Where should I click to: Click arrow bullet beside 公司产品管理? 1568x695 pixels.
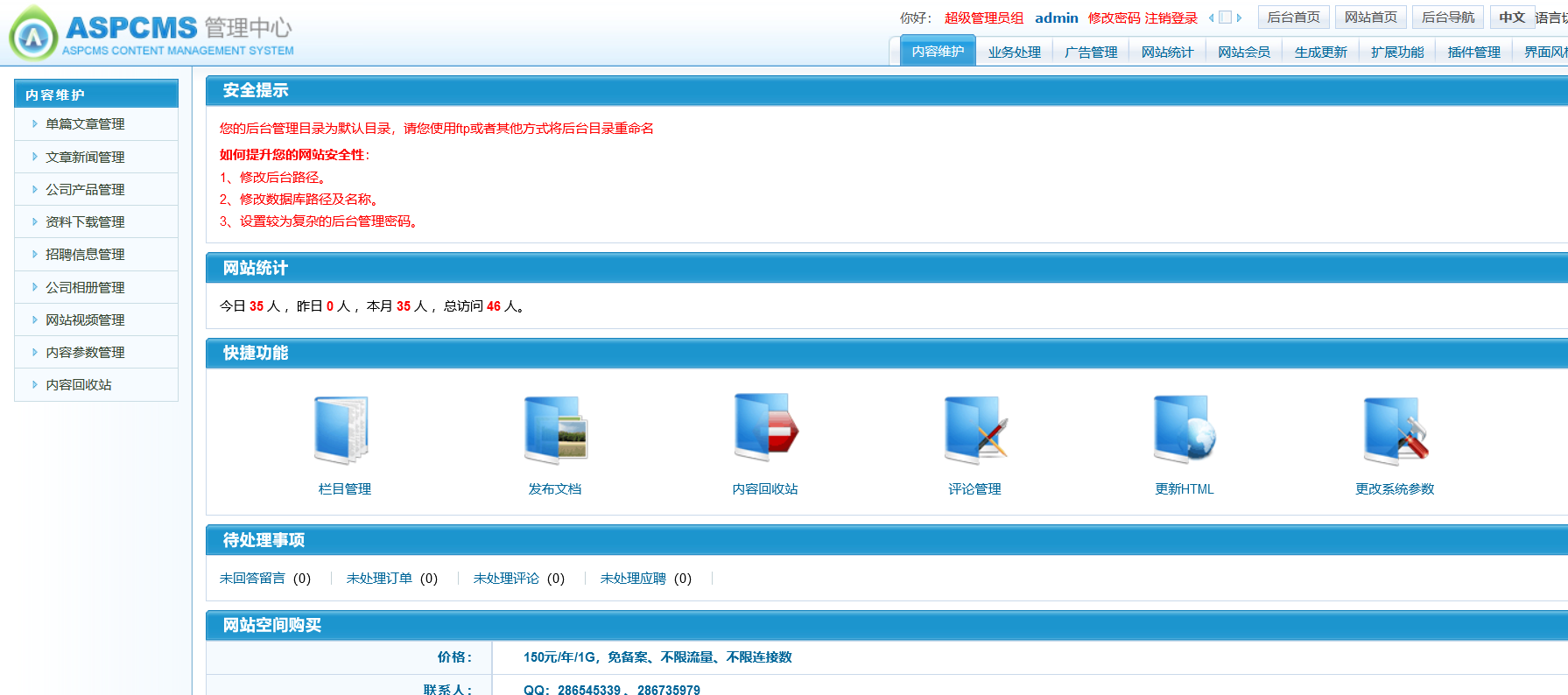pyautogui.click(x=35, y=189)
